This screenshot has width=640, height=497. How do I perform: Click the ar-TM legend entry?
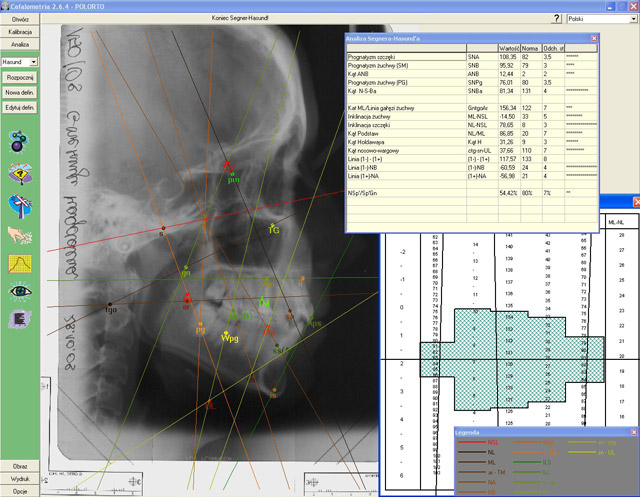(481, 472)
